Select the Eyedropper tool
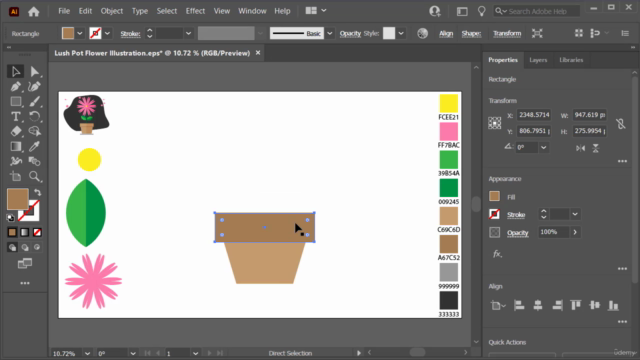The image size is (640, 360). tap(35, 146)
